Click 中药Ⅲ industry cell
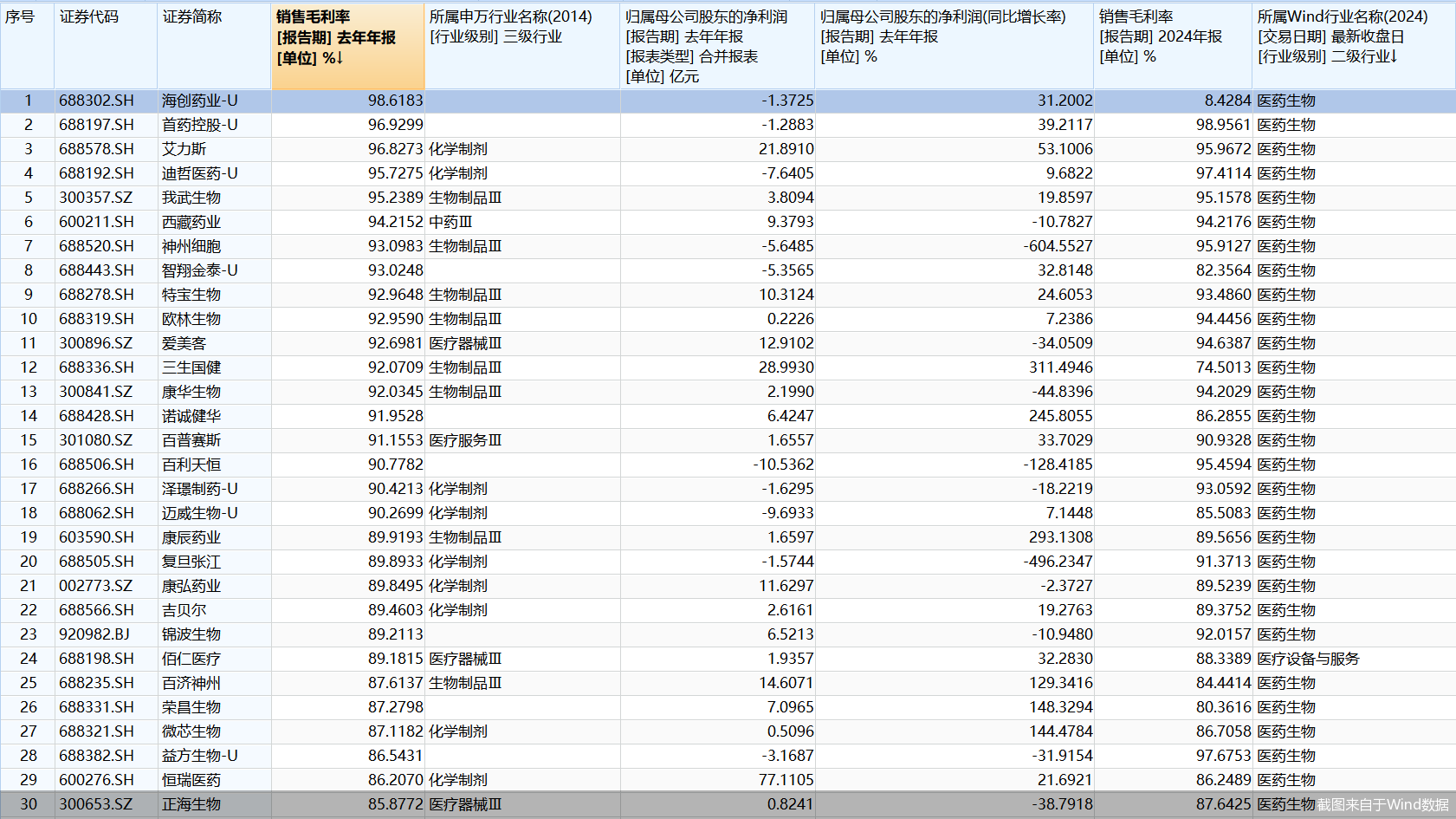This screenshot has height=819, width=1456. pyautogui.click(x=450, y=222)
